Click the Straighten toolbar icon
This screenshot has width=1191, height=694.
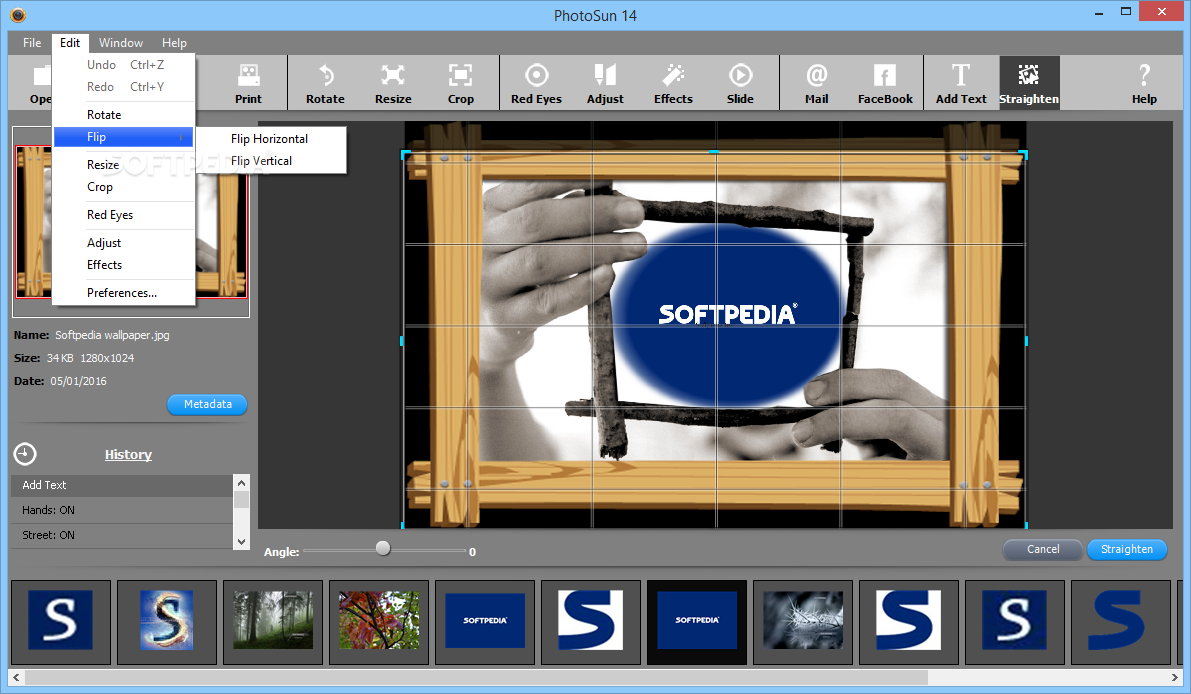click(1029, 84)
